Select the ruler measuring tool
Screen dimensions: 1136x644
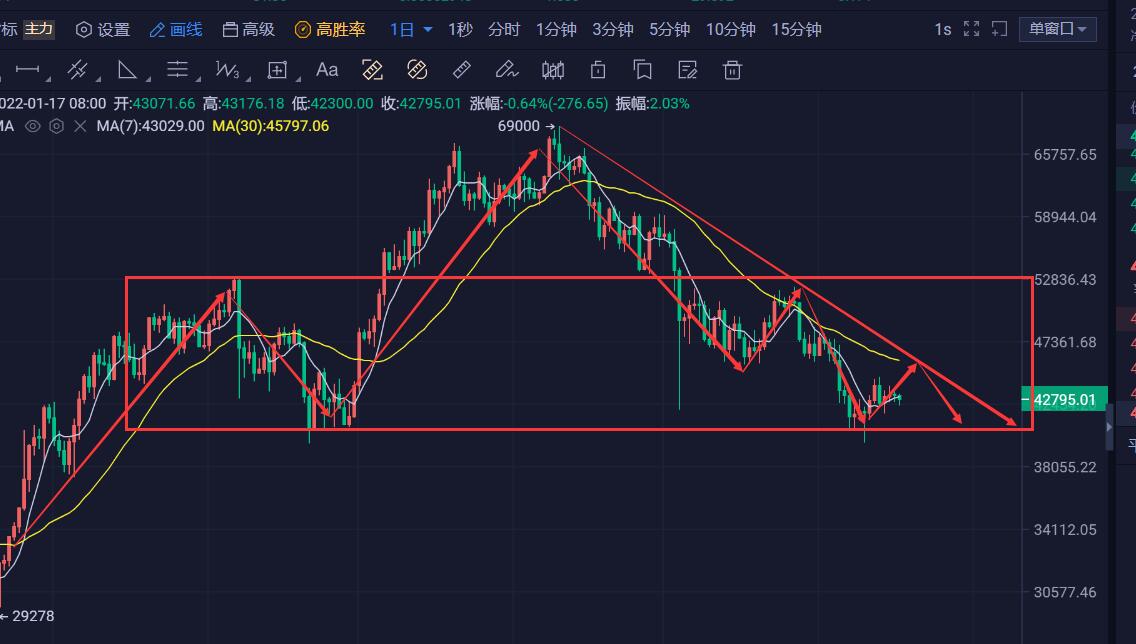click(x=461, y=70)
